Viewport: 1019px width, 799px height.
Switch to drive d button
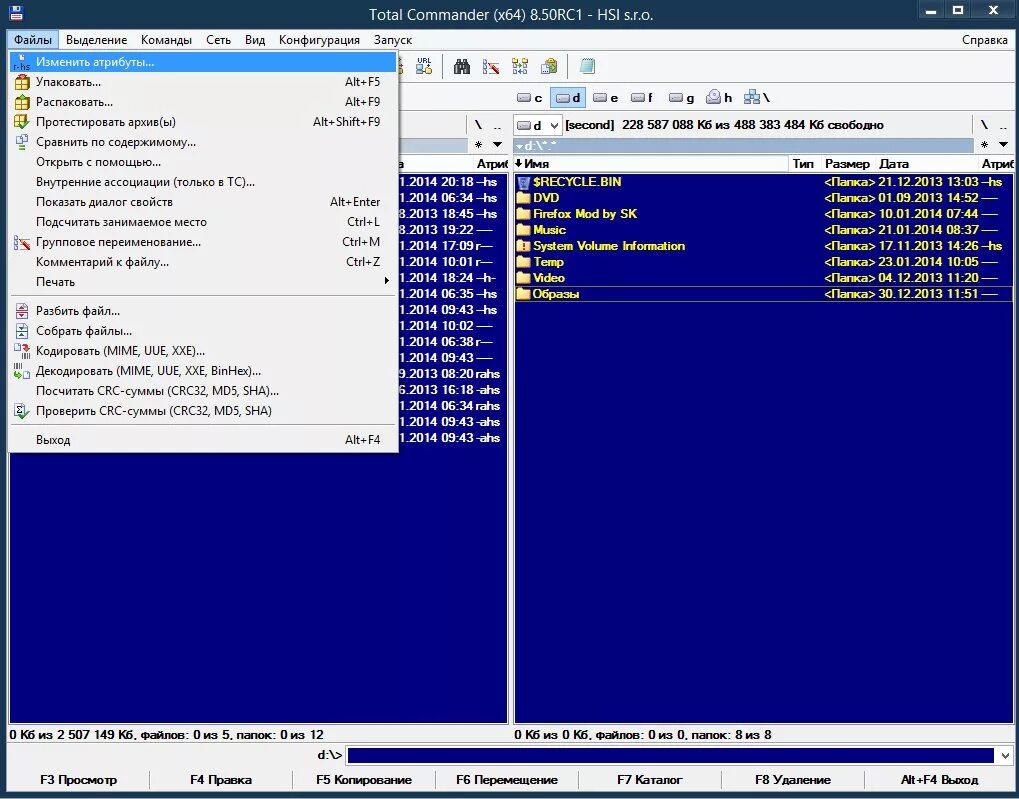pyautogui.click(x=568, y=98)
